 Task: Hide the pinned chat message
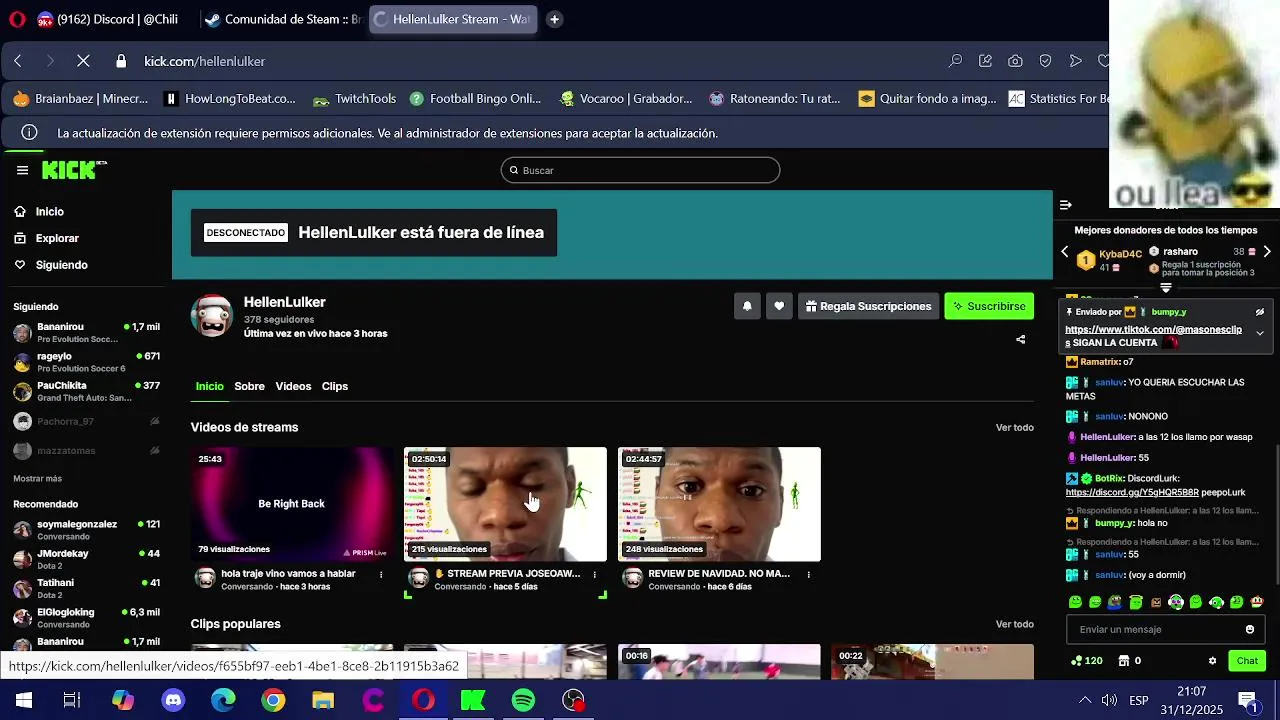pos(1260,312)
